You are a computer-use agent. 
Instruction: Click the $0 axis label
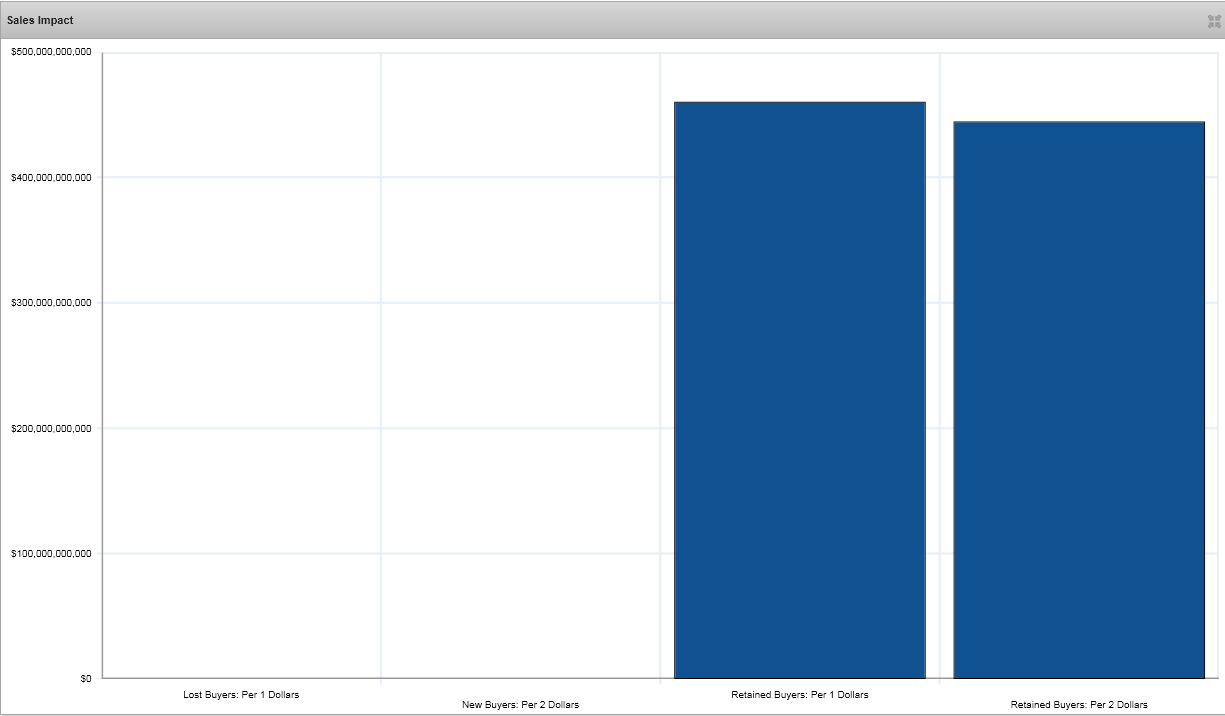pos(86,679)
